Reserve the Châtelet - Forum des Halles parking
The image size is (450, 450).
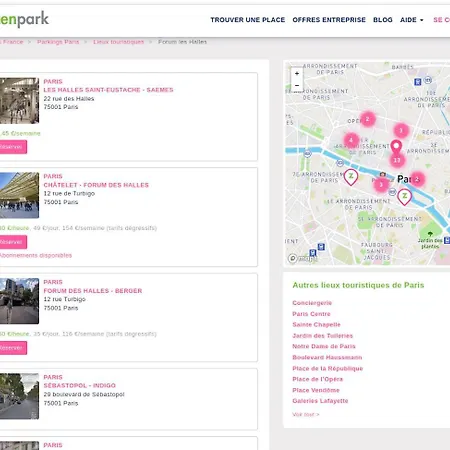(13, 242)
